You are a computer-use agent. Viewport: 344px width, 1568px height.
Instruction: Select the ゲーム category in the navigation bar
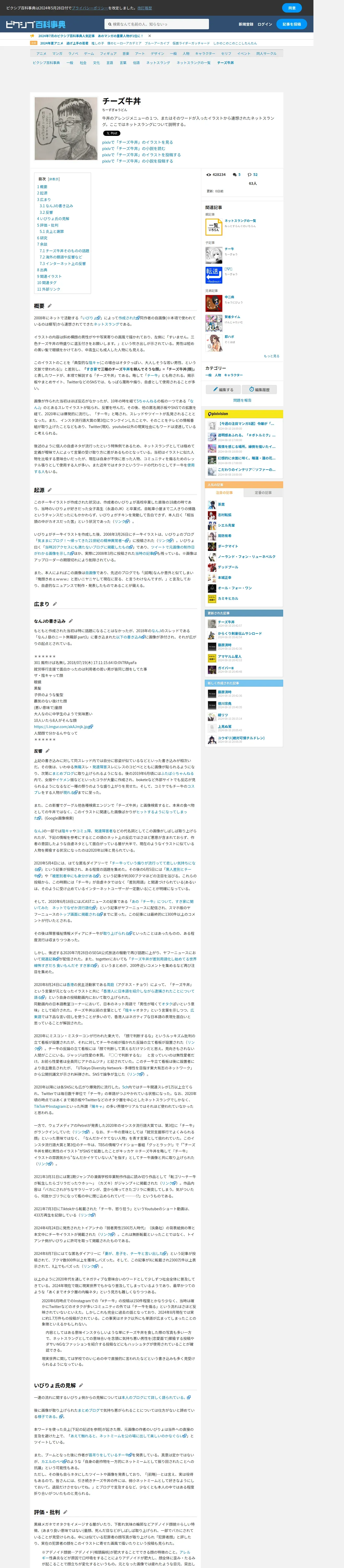point(89,54)
